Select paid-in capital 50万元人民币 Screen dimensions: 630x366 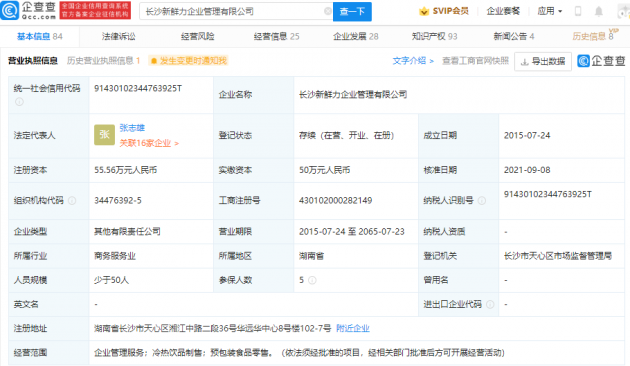324,170
